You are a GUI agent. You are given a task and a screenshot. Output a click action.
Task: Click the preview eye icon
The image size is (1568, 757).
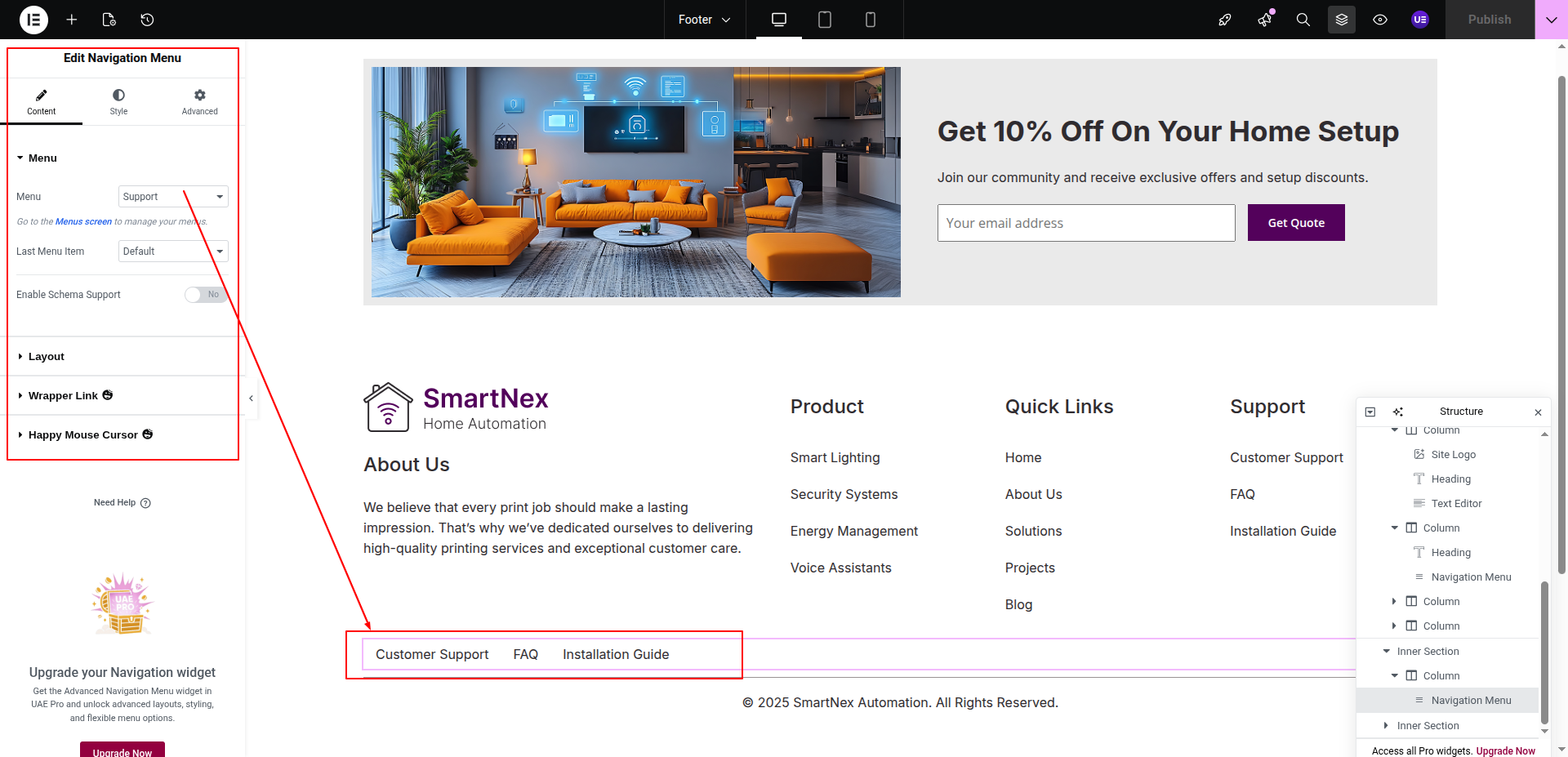[x=1380, y=20]
